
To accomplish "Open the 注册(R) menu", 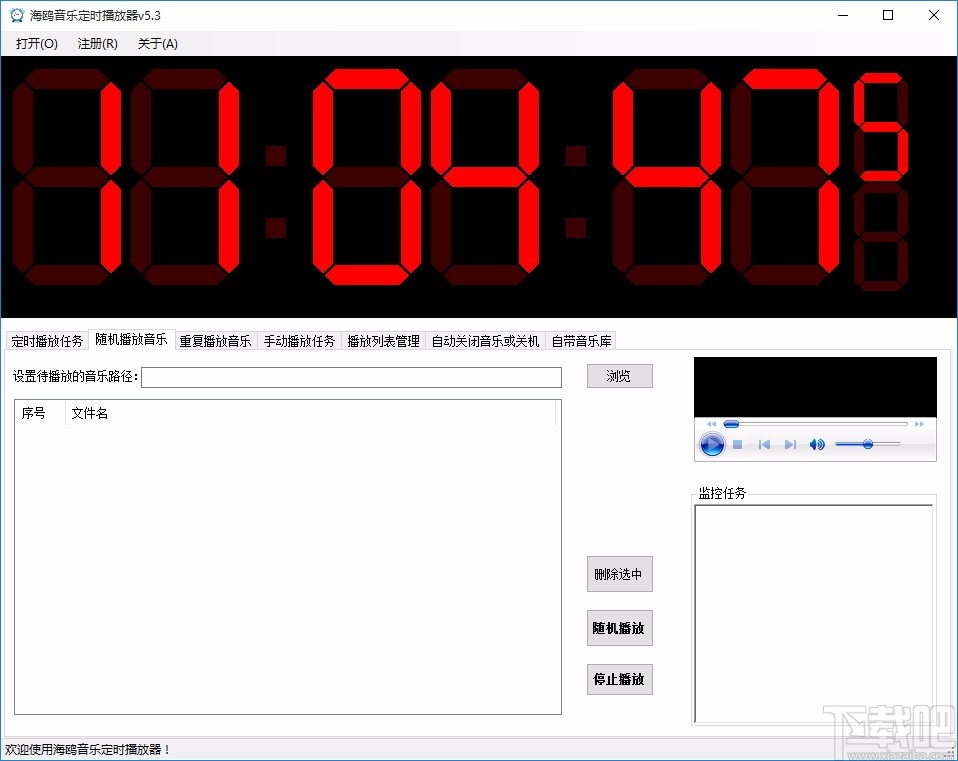I will click(x=96, y=44).
